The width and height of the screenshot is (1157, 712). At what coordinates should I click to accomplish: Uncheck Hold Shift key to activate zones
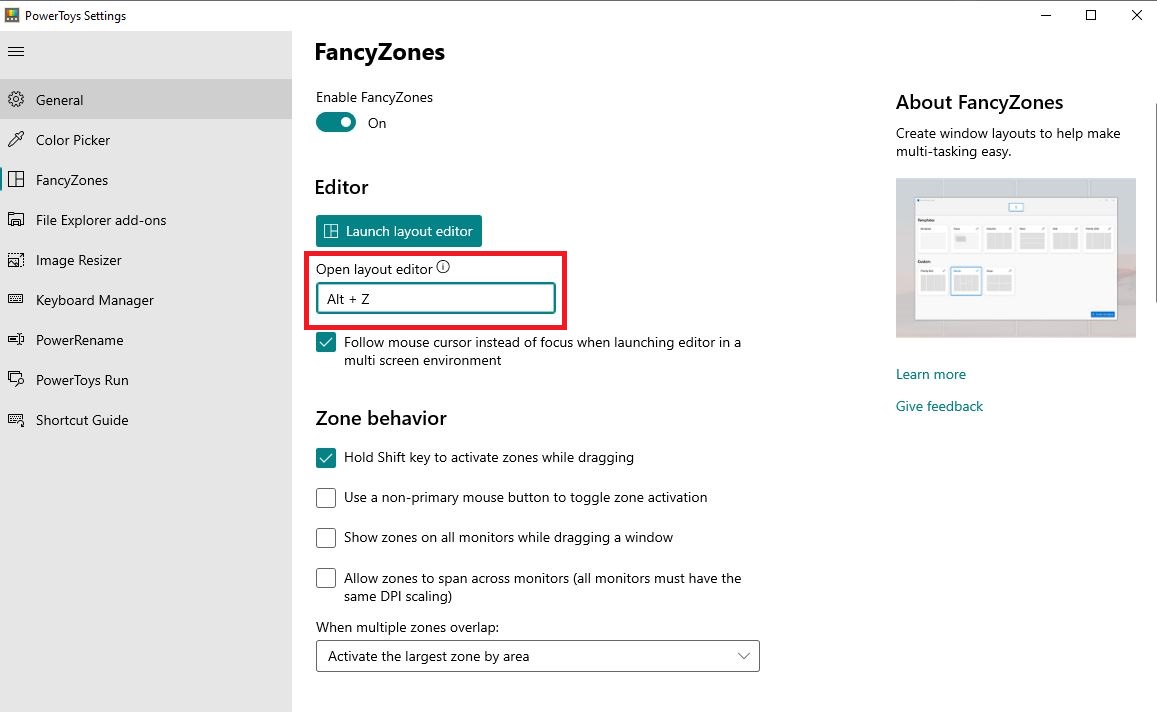click(x=325, y=457)
